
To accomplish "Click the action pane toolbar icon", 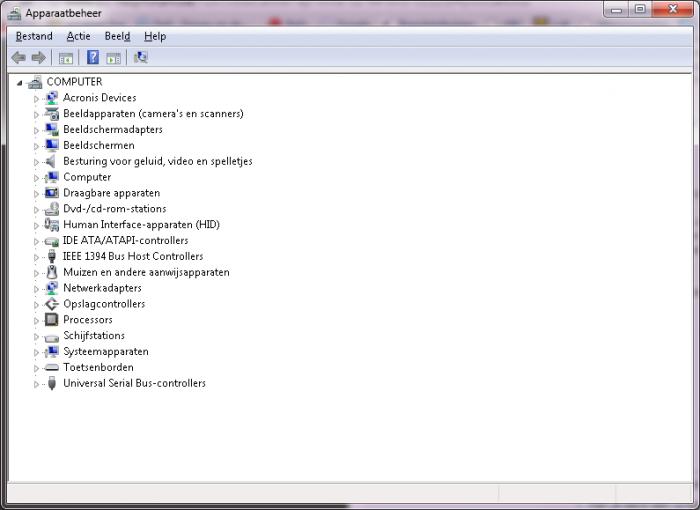I will (x=113, y=58).
